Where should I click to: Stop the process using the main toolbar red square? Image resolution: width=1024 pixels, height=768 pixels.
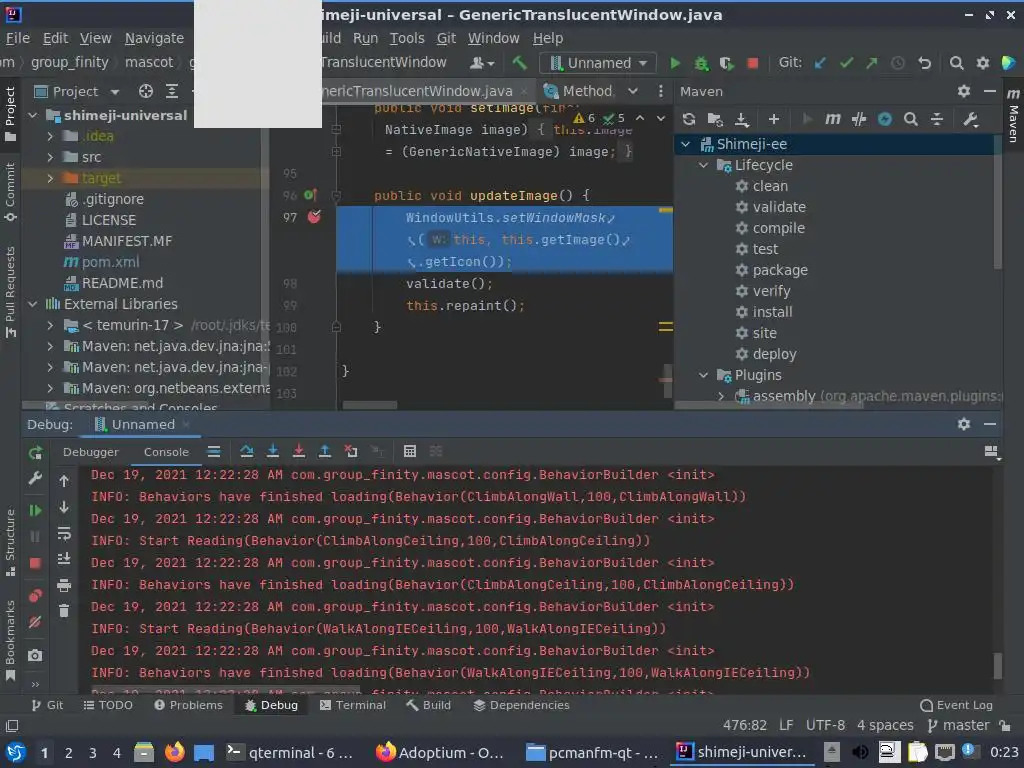[x=752, y=63]
